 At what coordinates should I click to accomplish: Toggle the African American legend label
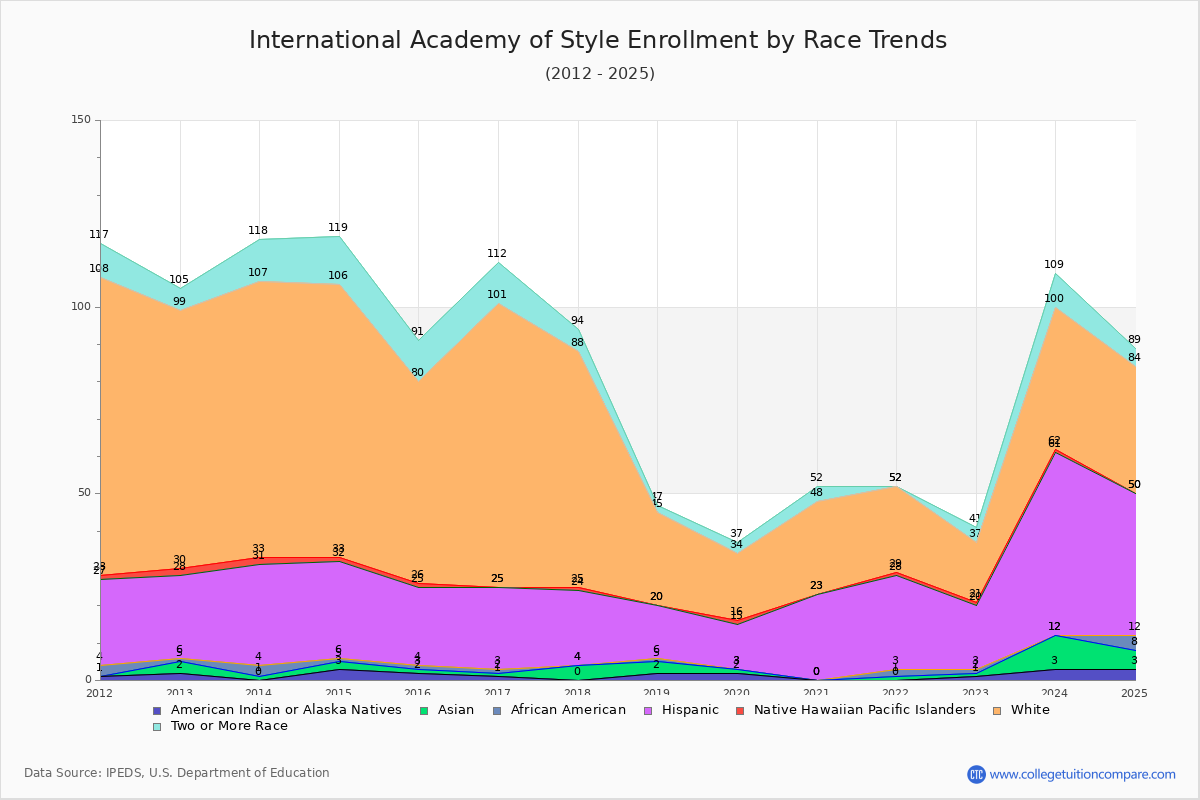(x=566, y=710)
